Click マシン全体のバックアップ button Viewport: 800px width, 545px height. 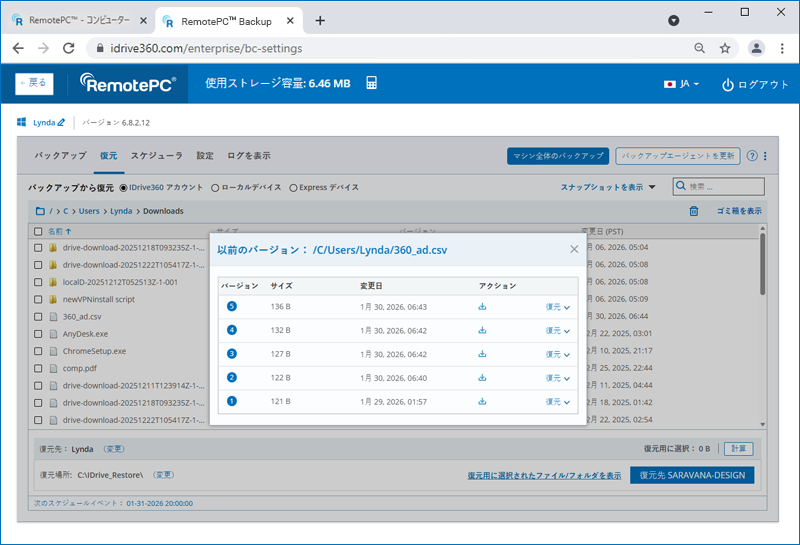click(558, 156)
